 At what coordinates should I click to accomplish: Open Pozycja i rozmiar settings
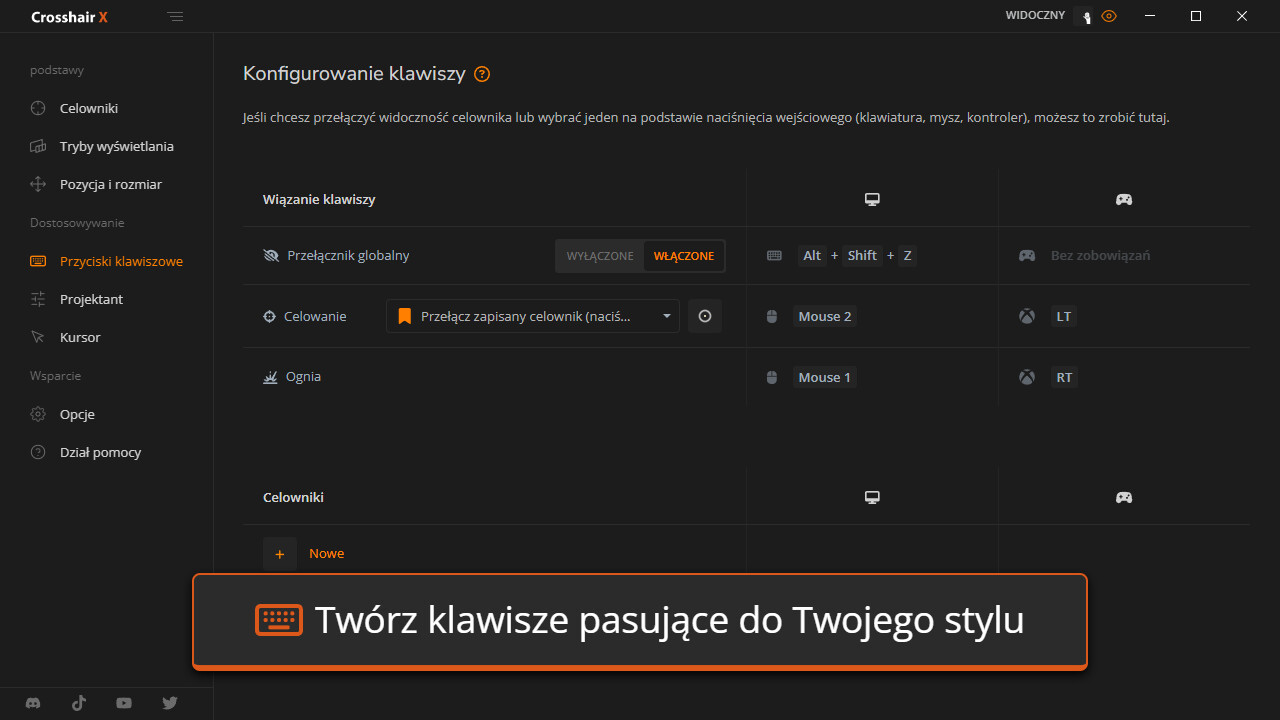(x=110, y=184)
